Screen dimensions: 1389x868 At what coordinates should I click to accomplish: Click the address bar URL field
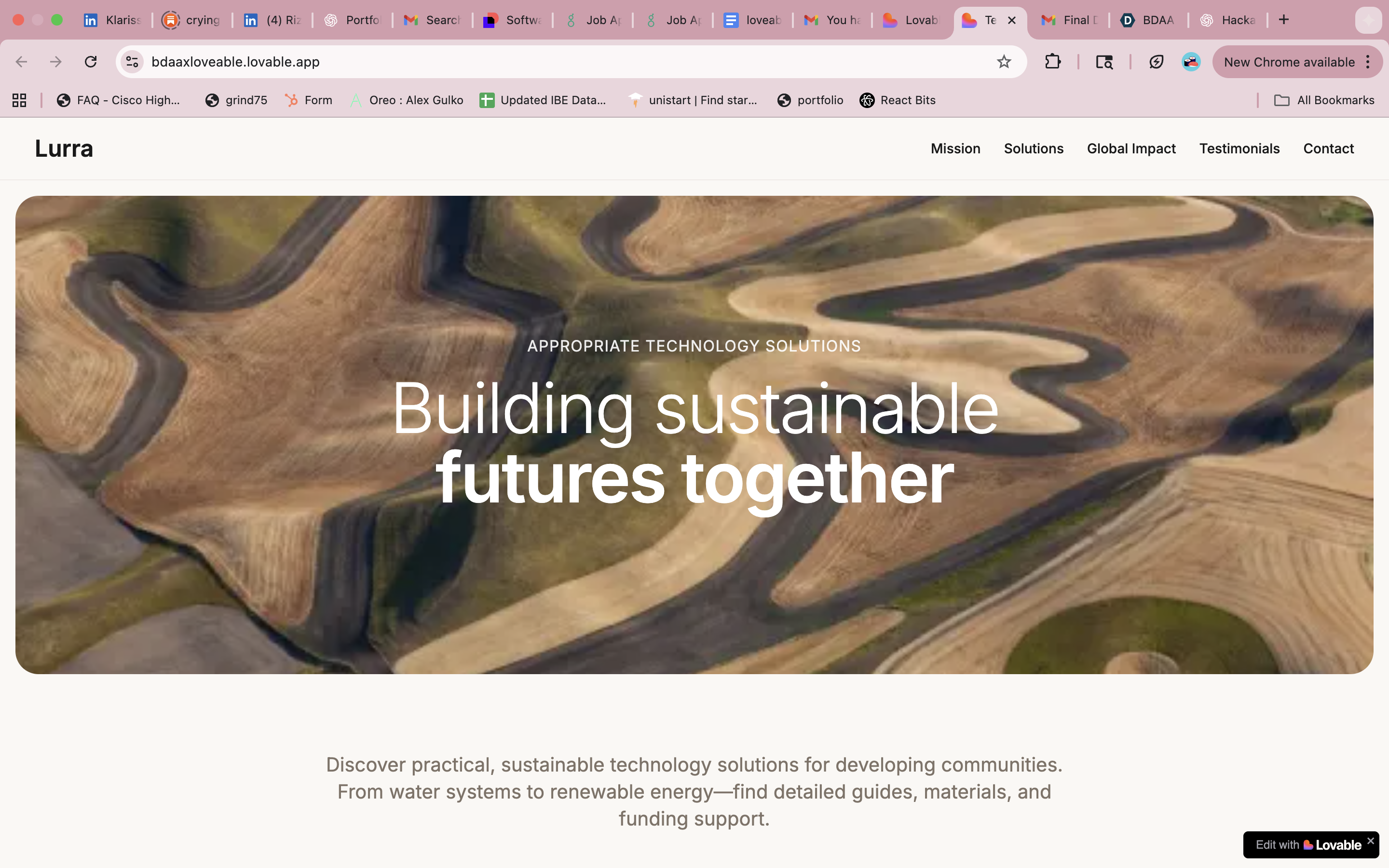coord(517,61)
